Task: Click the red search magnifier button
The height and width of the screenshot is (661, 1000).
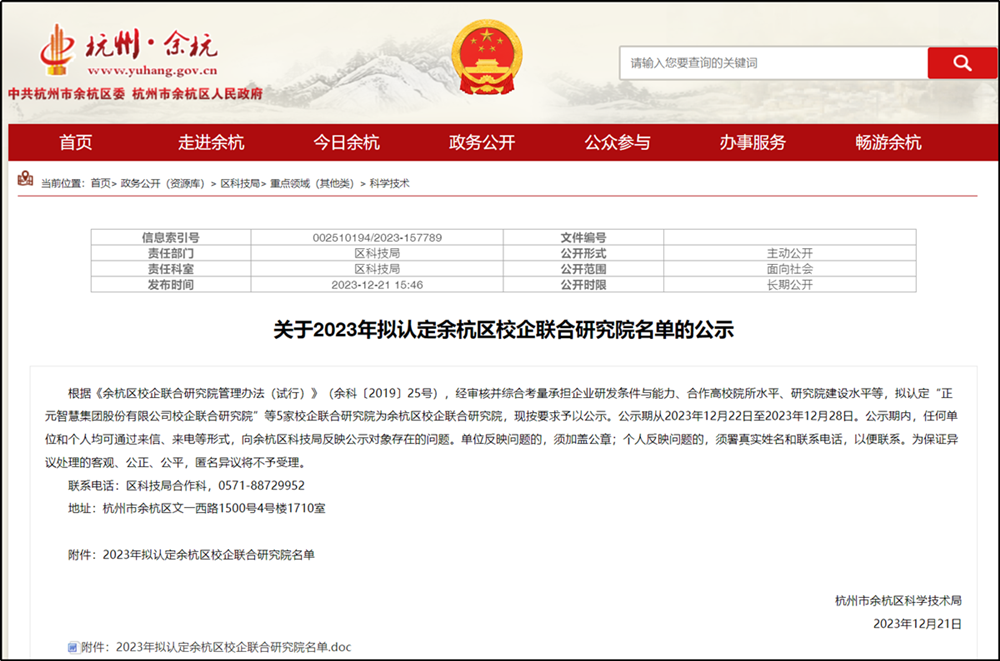Action: (x=962, y=63)
